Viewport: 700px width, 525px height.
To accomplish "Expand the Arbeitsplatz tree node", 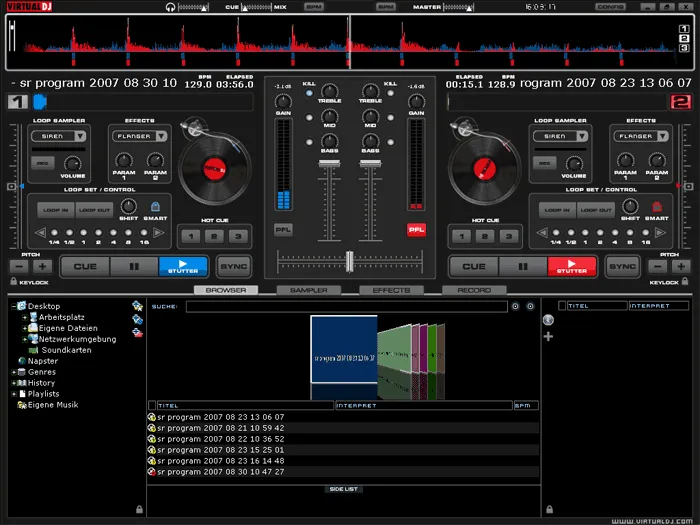I will pyautogui.click(x=25, y=317).
